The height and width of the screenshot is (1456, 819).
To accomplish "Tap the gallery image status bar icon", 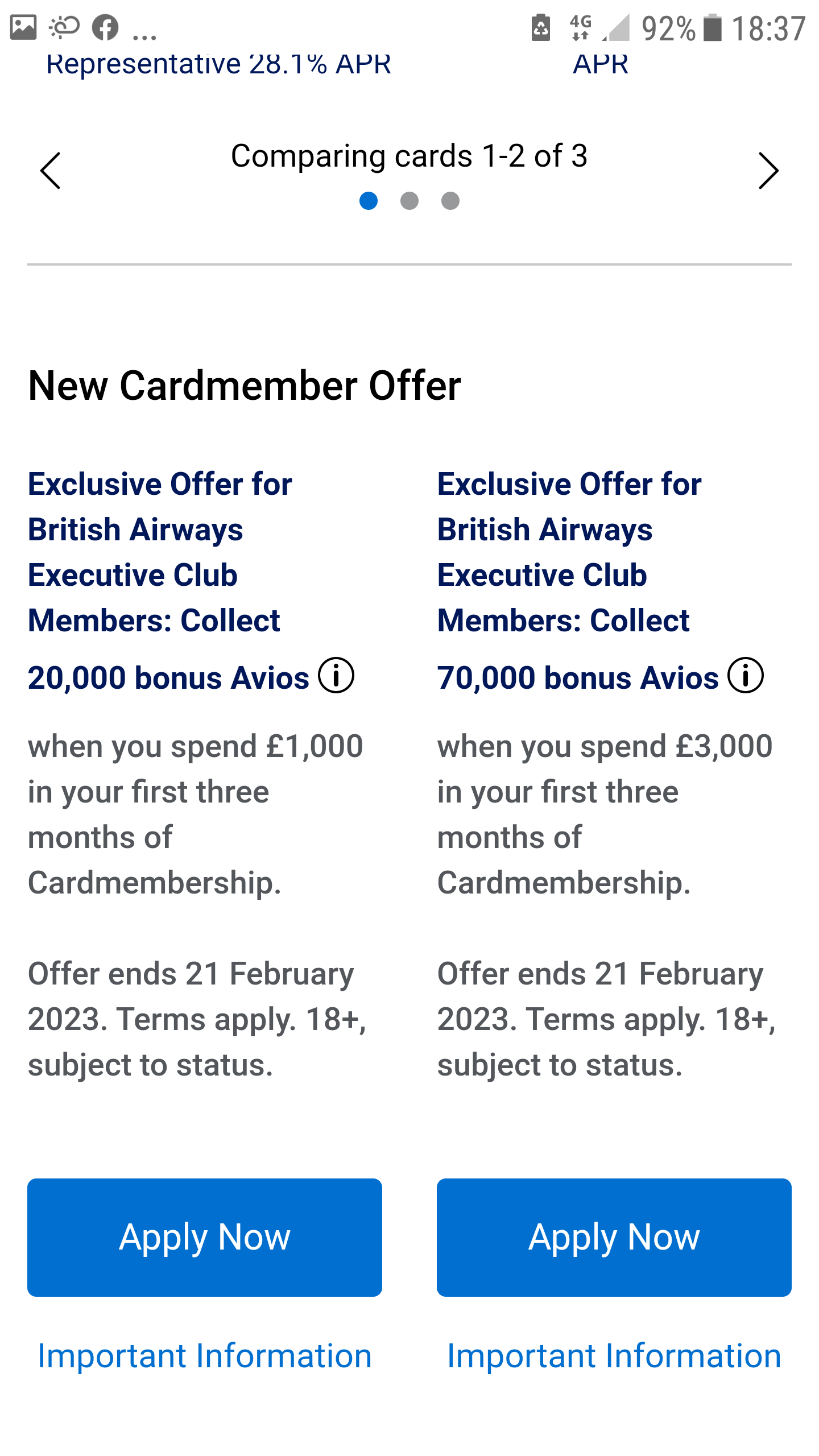I will (23, 27).
